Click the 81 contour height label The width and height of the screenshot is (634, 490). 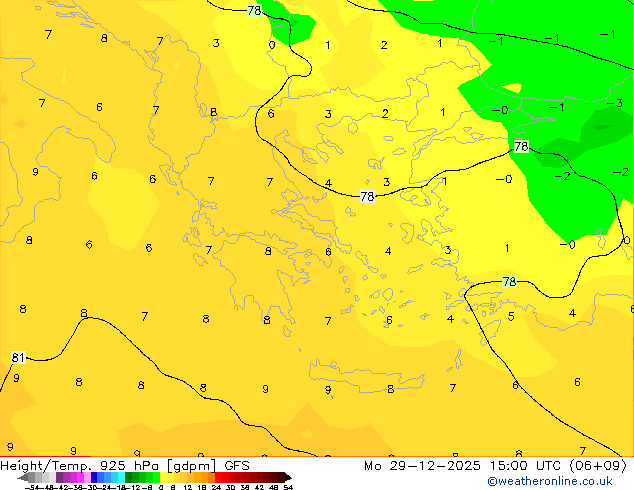[18, 357]
